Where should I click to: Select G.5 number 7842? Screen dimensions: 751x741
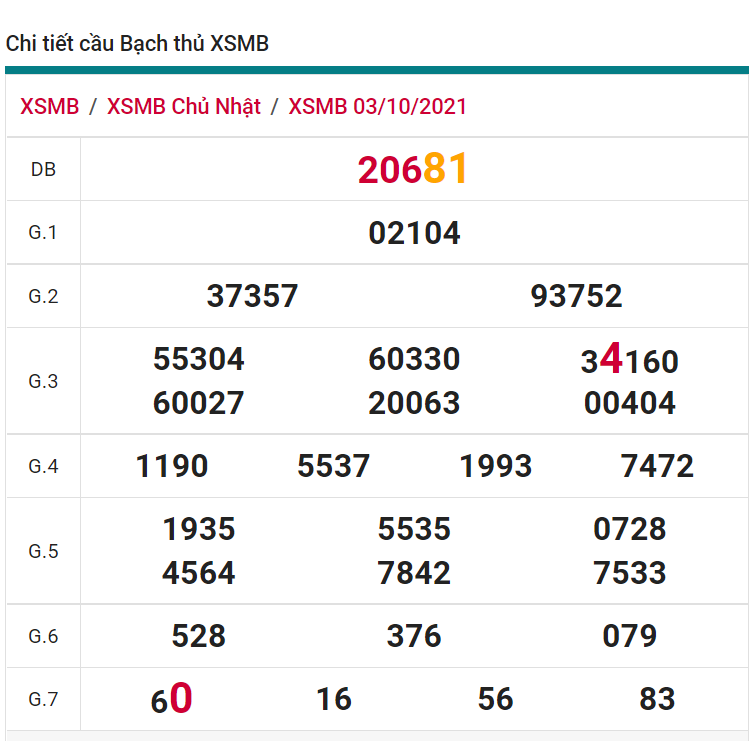coord(414,573)
